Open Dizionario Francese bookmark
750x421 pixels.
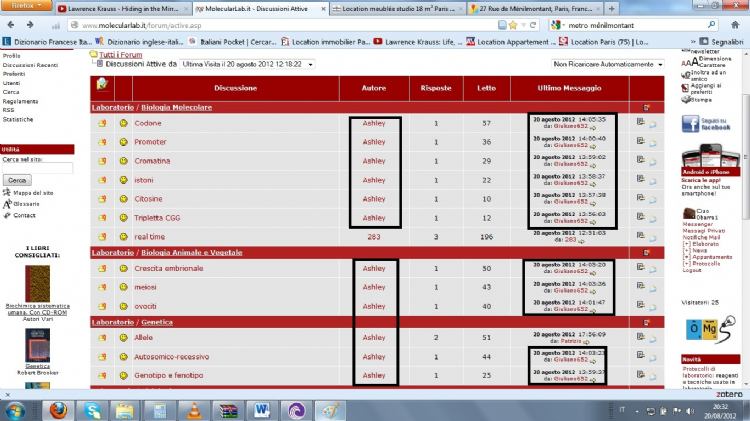(47, 42)
